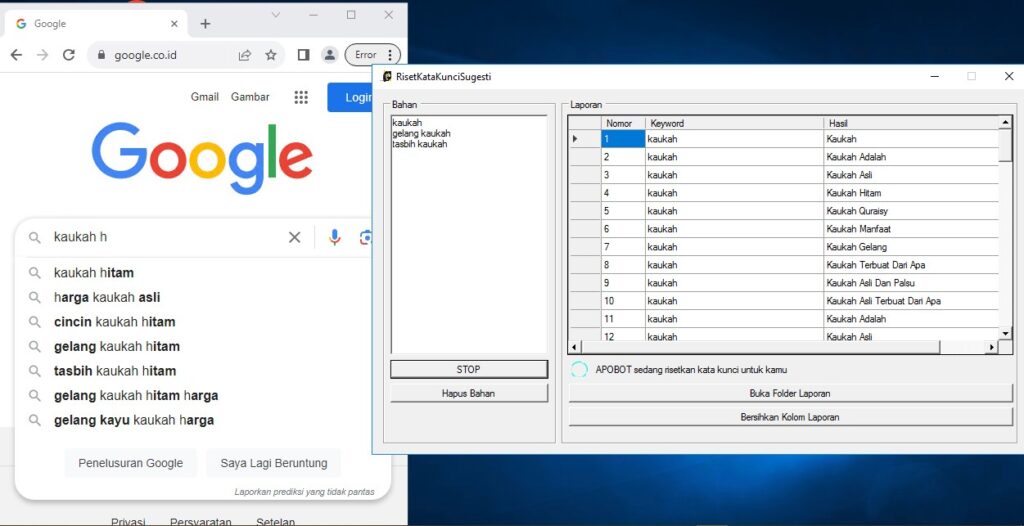Open the Google apps grid
The image size is (1024, 526).
click(x=301, y=97)
